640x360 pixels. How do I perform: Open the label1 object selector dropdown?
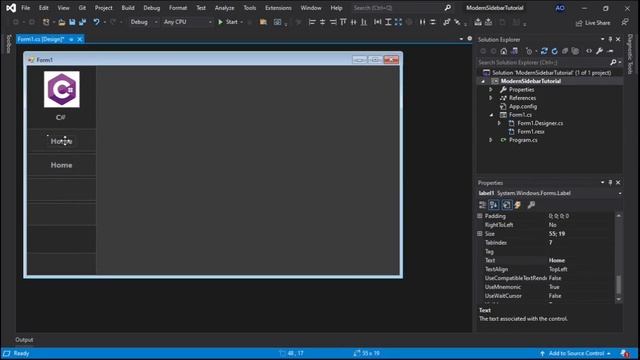620,193
